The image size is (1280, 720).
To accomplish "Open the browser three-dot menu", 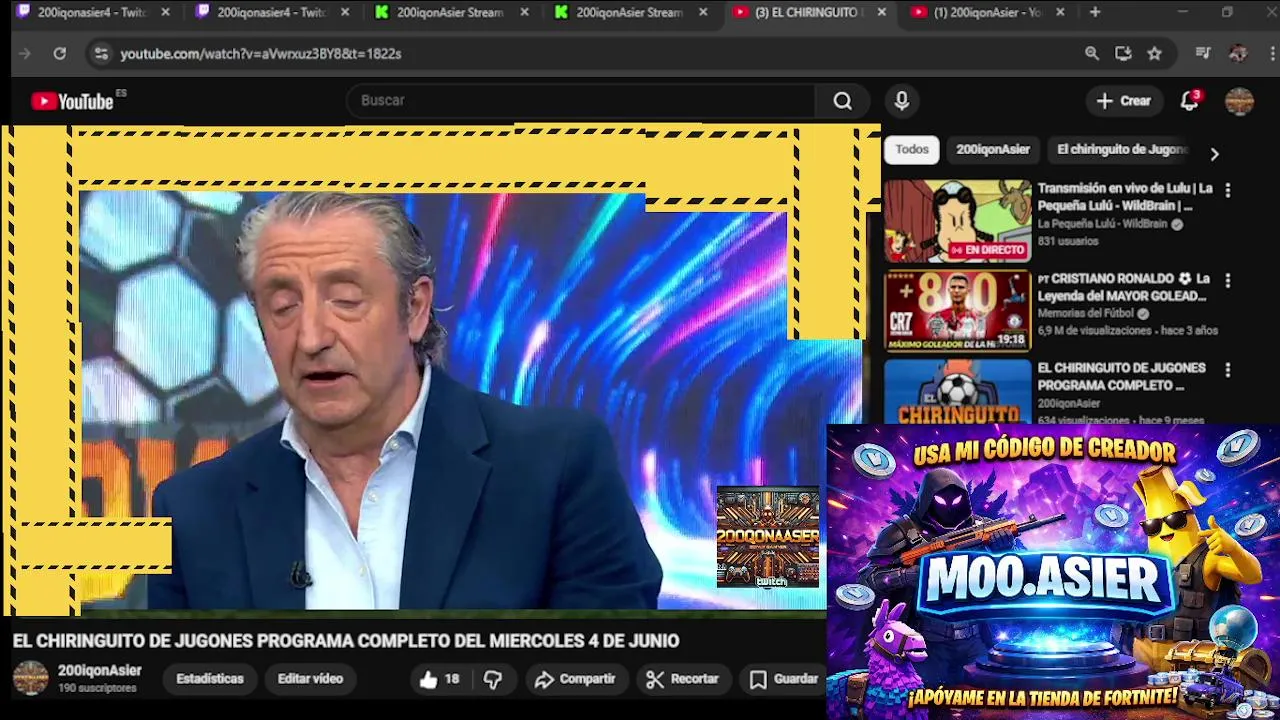I will tap(1273, 54).
